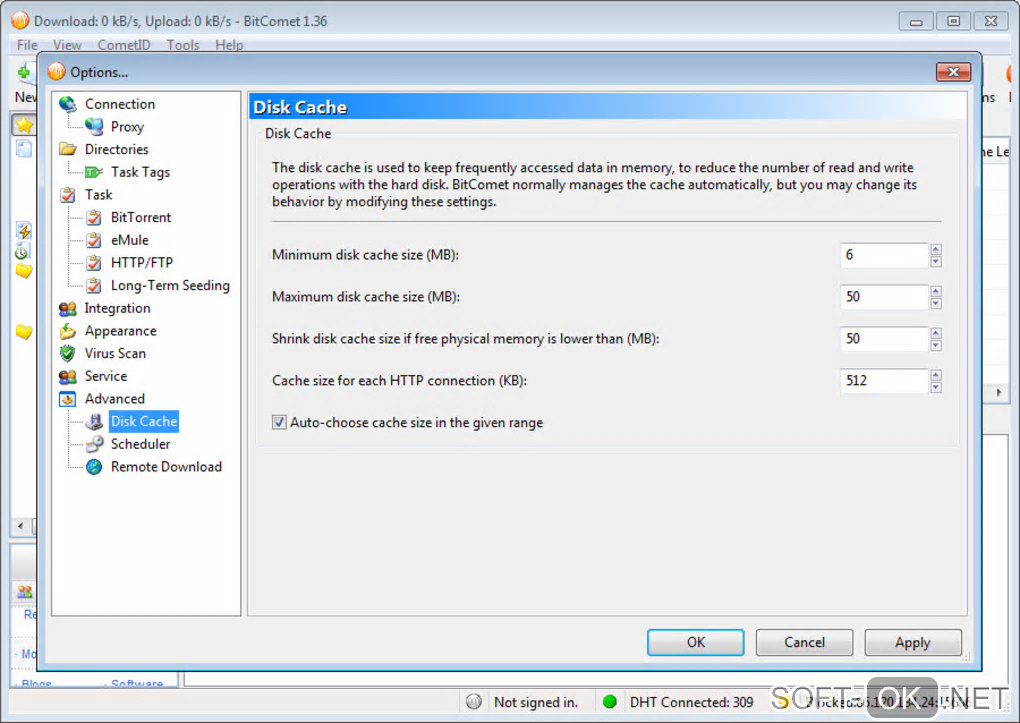
Task: Select Virus Scan in options tree
Action: tap(115, 353)
